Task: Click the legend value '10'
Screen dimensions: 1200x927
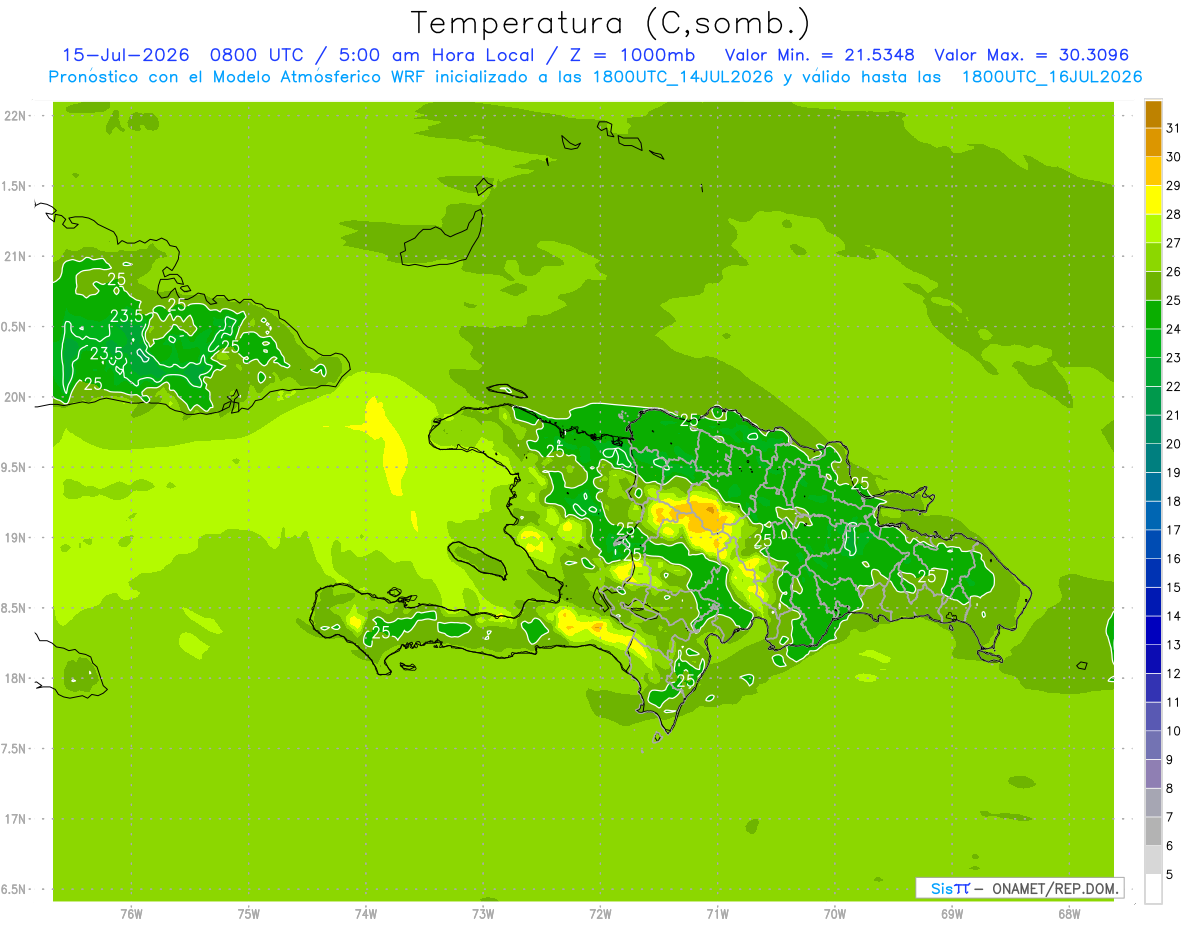Action: click(x=1174, y=730)
